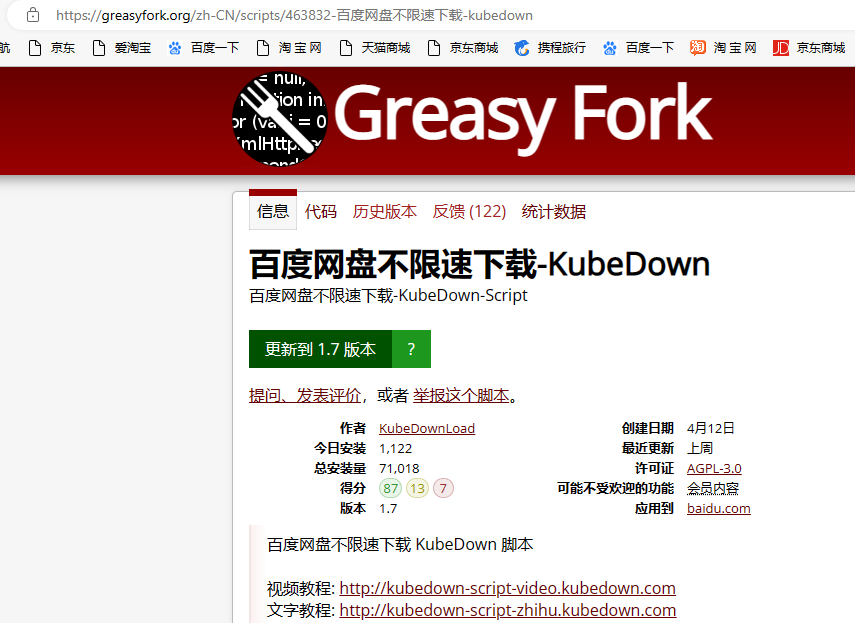Click the 百度网盘不限速下载-KubeDown heading
This screenshot has width=855, height=623.
[x=479, y=264]
